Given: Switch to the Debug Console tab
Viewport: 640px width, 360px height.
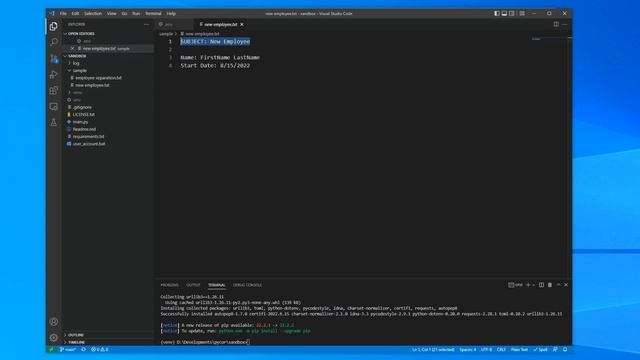Looking at the screenshot, I should pyautogui.click(x=247, y=285).
